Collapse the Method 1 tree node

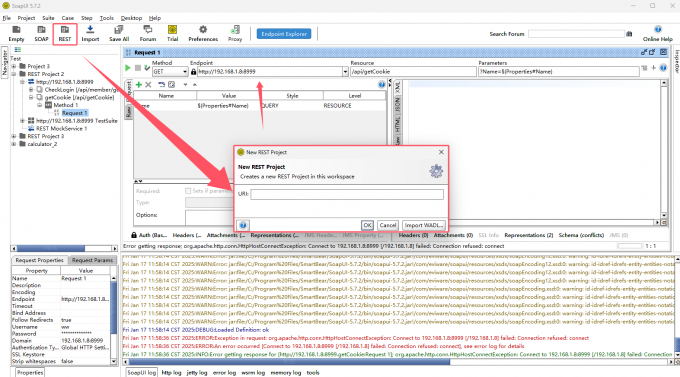pyautogui.click(x=39, y=105)
